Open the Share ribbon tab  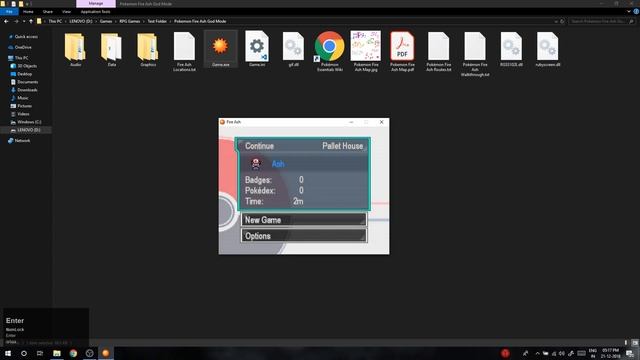pyautogui.click(x=48, y=11)
